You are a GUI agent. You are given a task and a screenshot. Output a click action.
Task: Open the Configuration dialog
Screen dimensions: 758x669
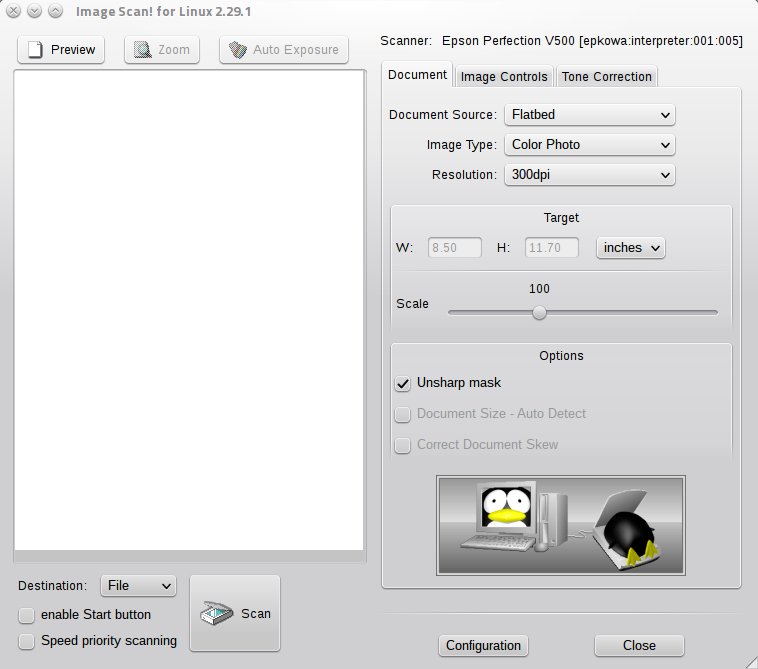[483, 646]
